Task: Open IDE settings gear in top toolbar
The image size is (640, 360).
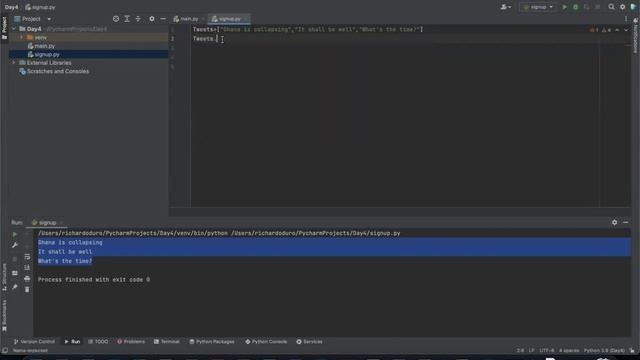Action: pyautogui.click(x=622, y=7)
